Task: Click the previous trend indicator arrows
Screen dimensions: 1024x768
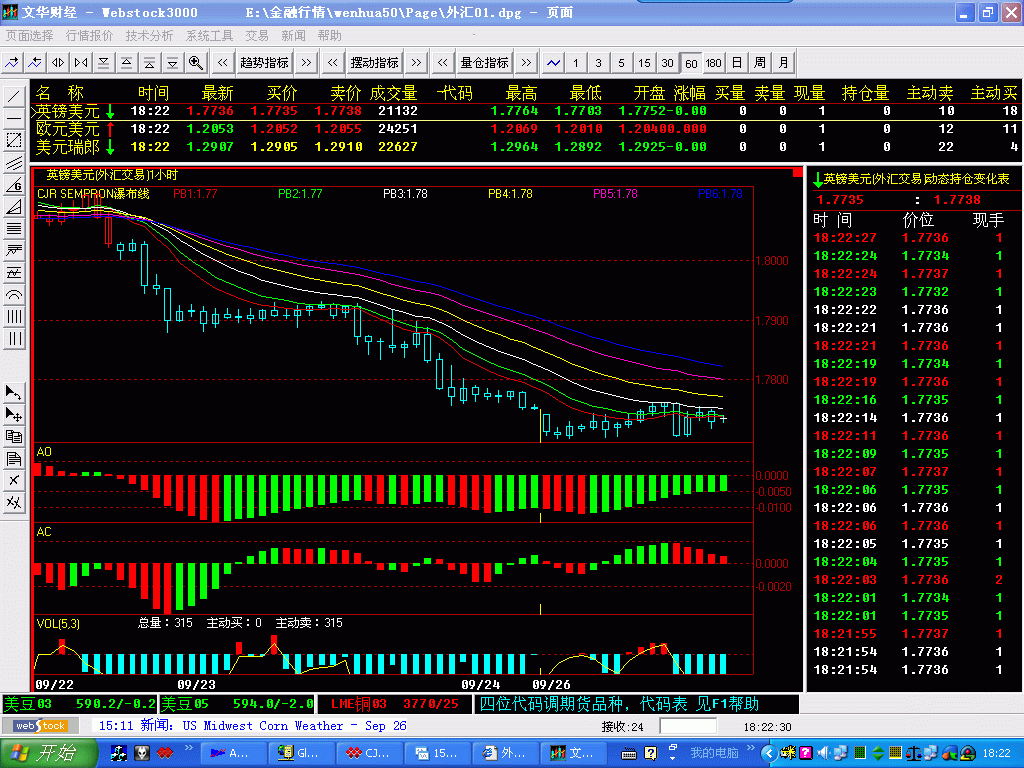Action: [223, 63]
